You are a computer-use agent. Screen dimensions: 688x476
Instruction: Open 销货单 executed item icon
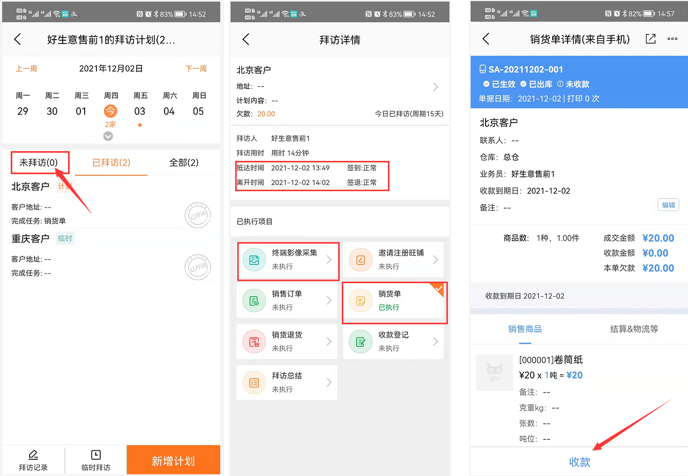(360, 301)
